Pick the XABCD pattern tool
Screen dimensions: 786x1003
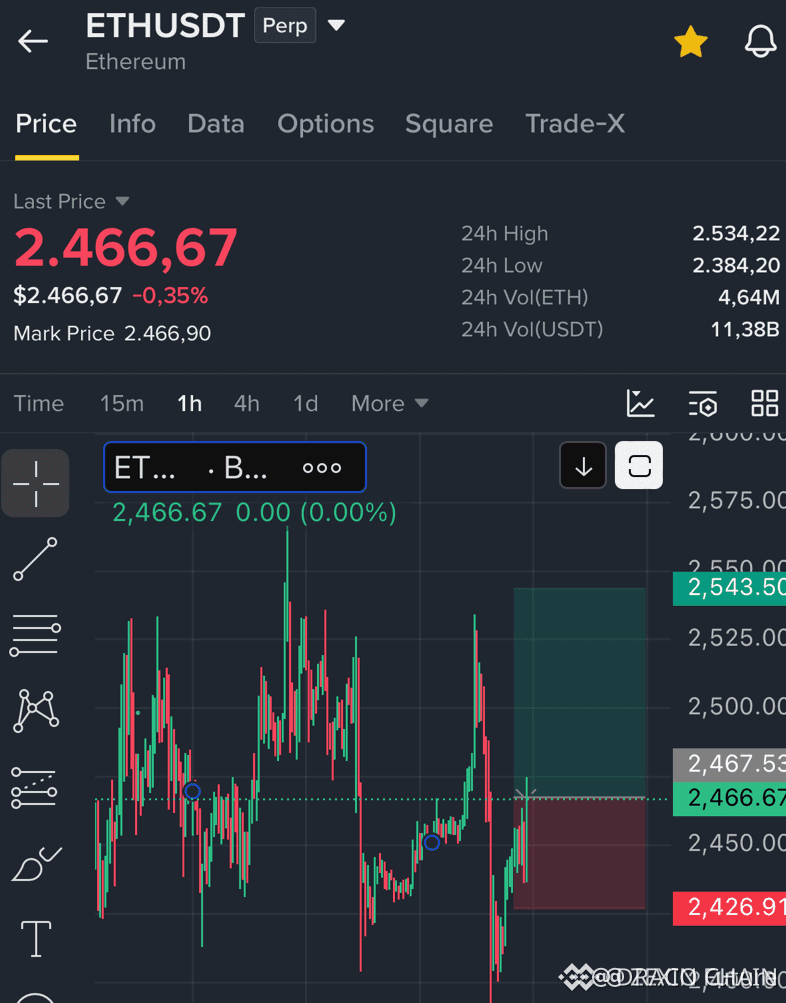36,711
